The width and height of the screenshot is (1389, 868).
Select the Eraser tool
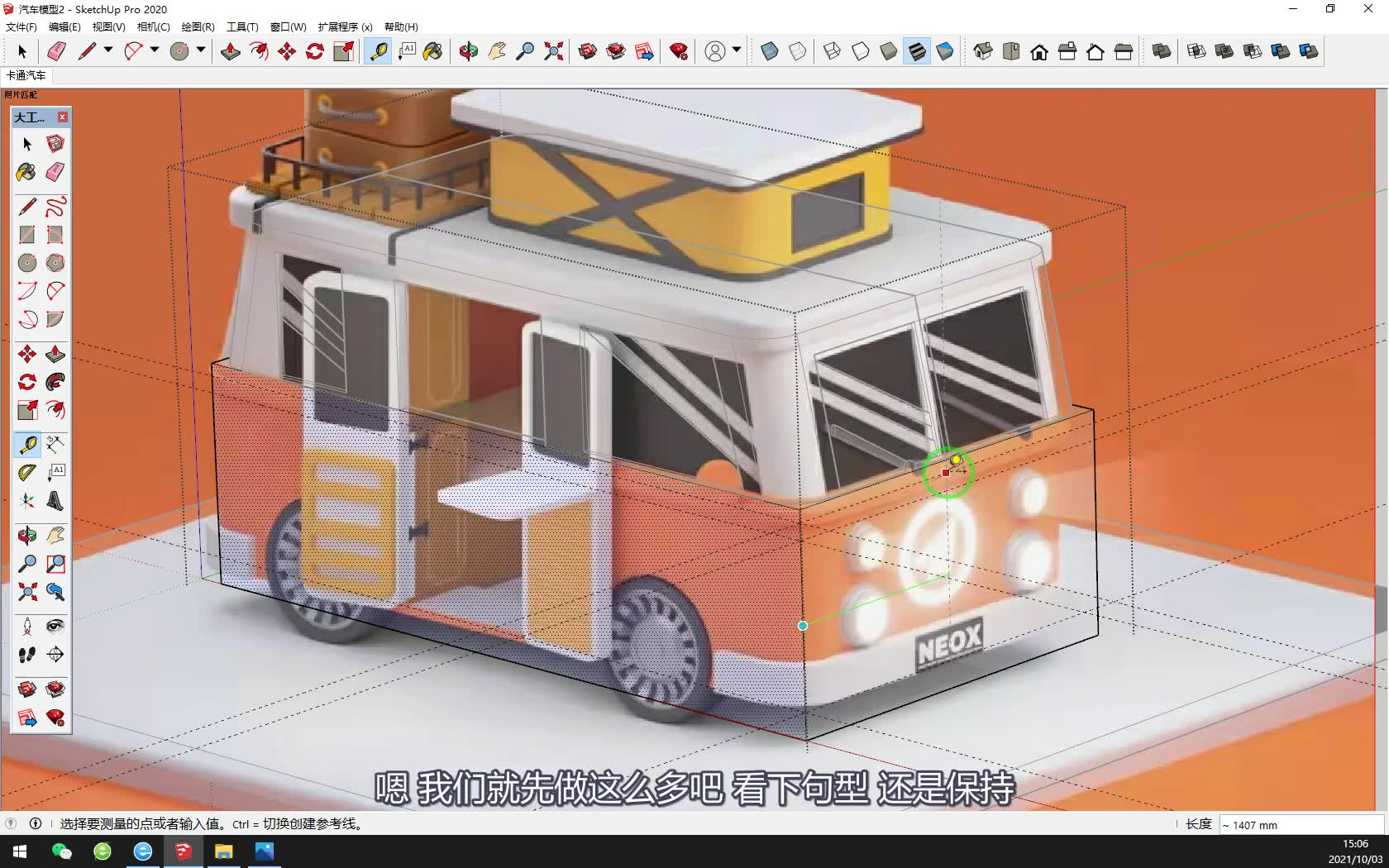click(55, 51)
